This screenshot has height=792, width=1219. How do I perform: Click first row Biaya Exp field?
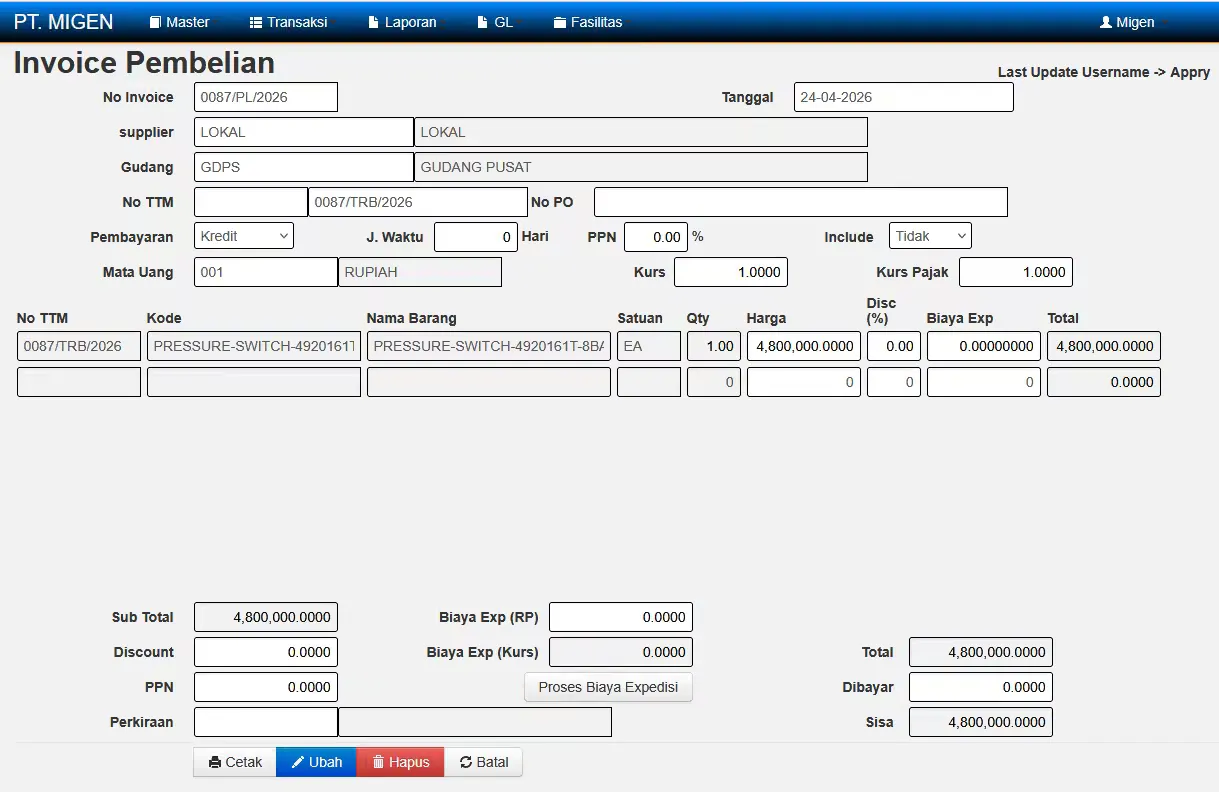click(x=984, y=346)
